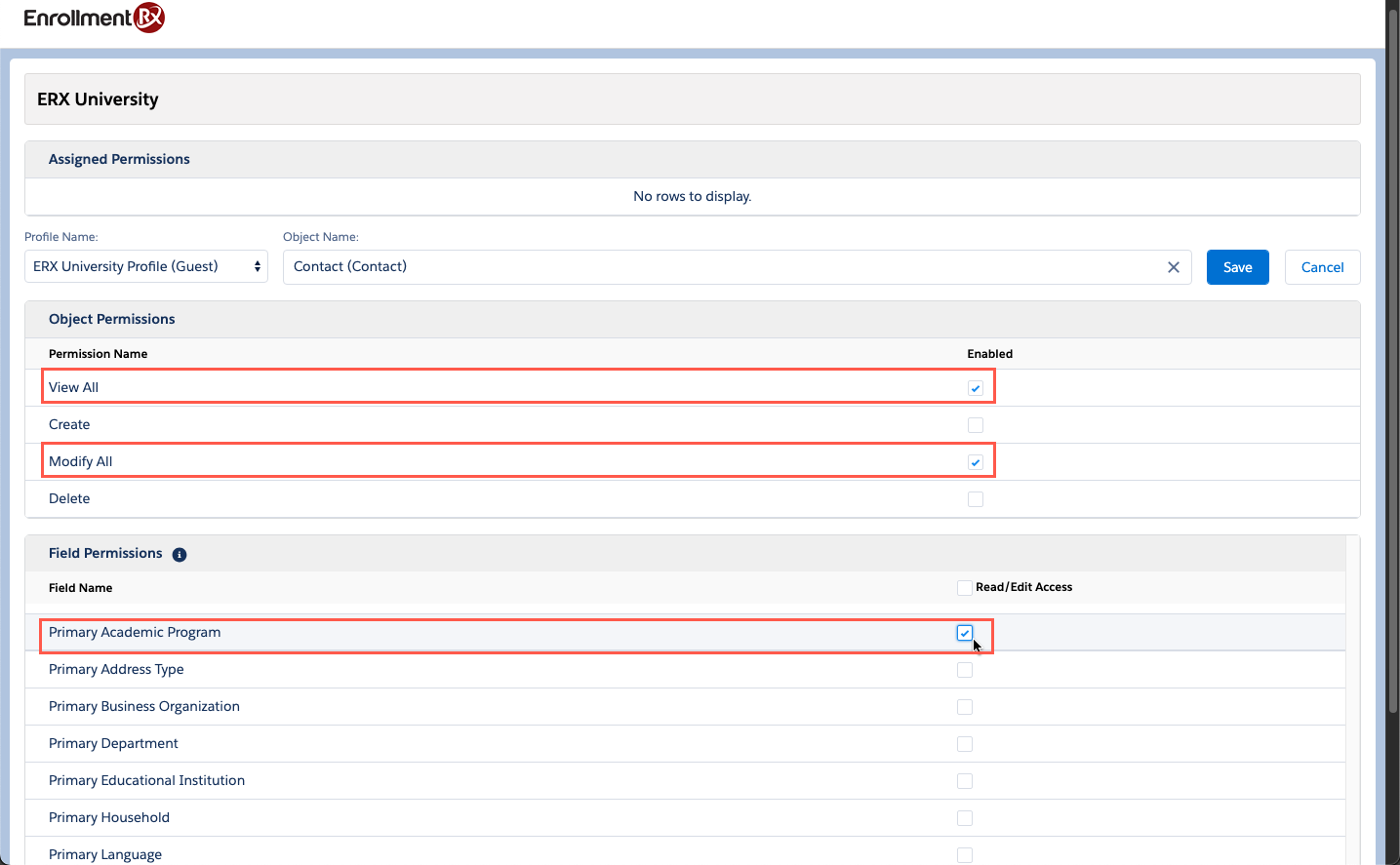Click the Object Name Contact field
The height and width of the screenshot is (865, 1400).
point(722,267)
